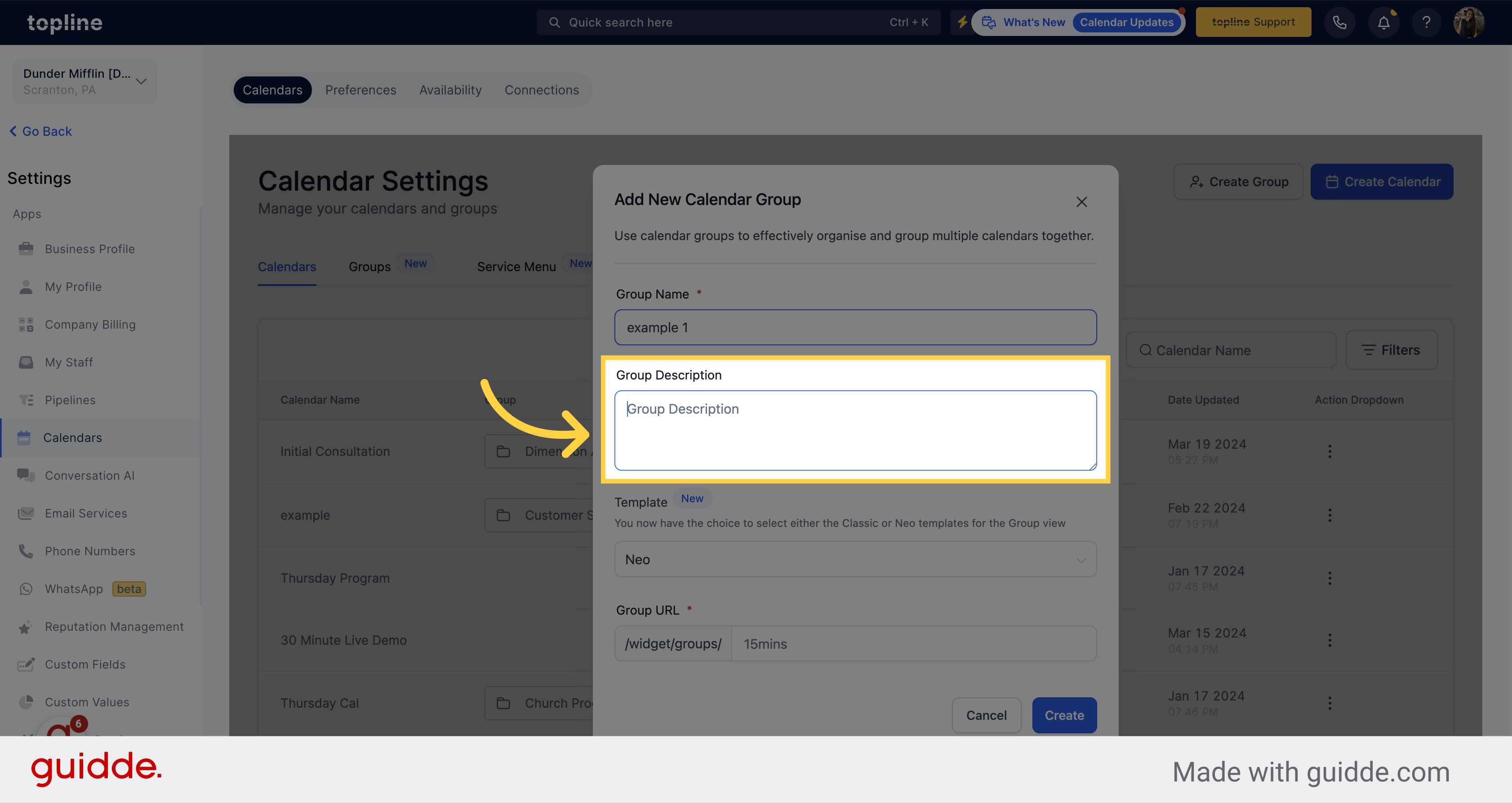
Task: Click into the Group Name field
Action: pyautogui.click(x=855, y=327)
